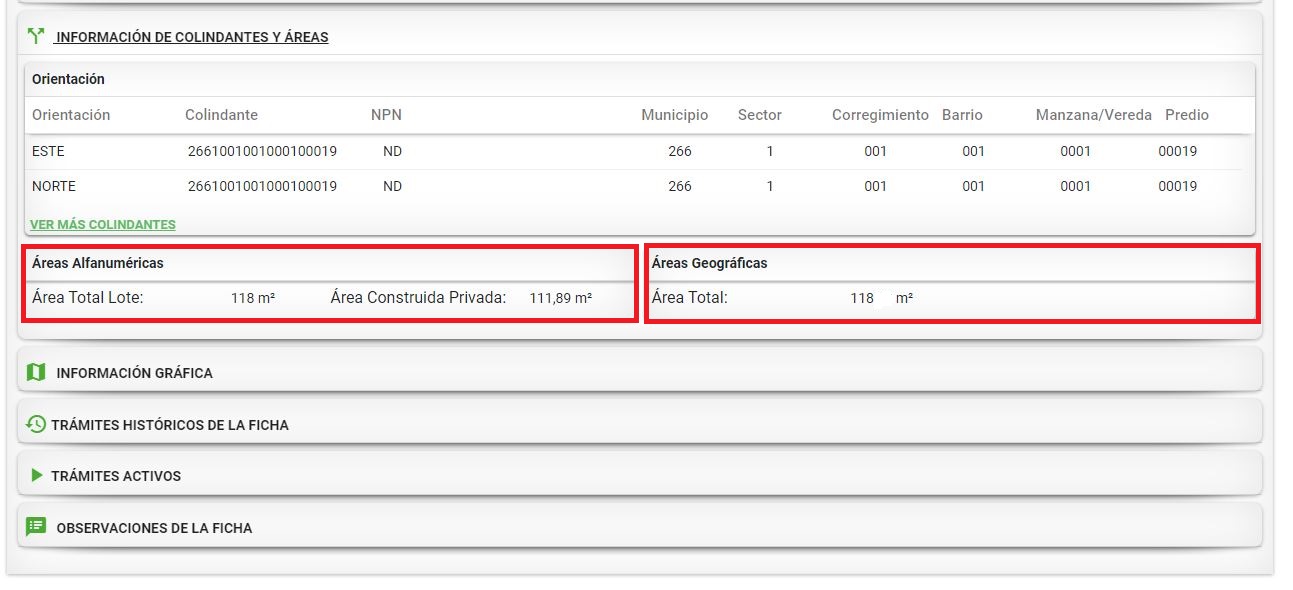1293x590 pixels.
Task: Expand Observaciones de la Ficha title text
Action: [x=154, y=528]
